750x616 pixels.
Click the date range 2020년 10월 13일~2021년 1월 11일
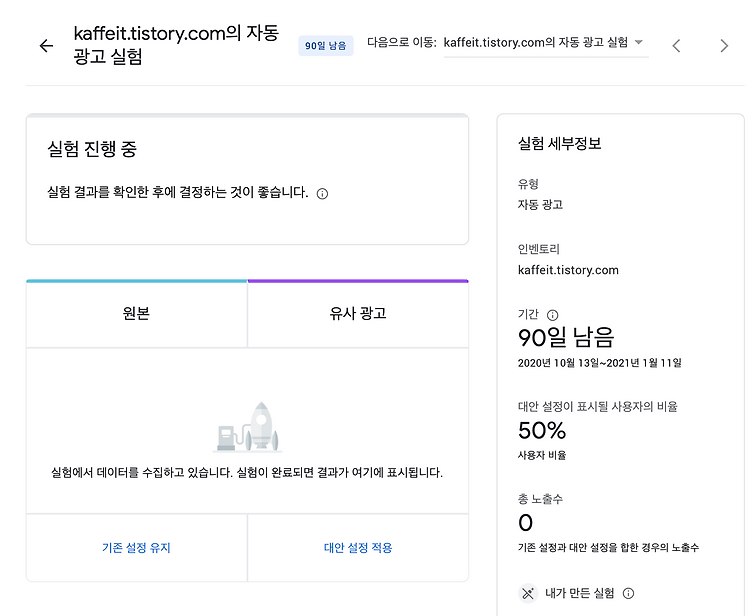(600, 363)
